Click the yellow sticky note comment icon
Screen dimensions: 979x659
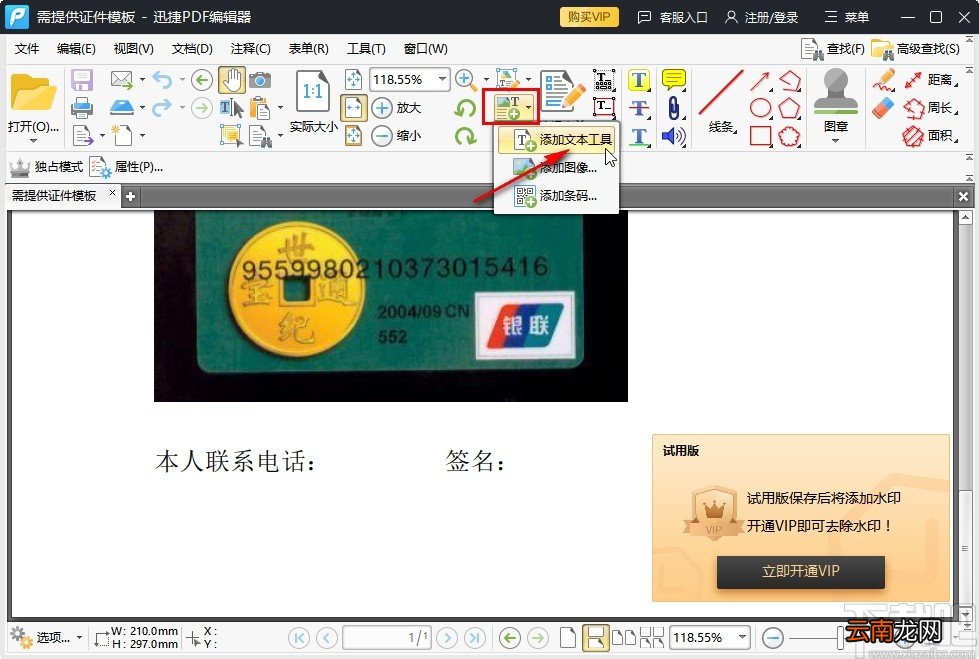pos(674,80)
